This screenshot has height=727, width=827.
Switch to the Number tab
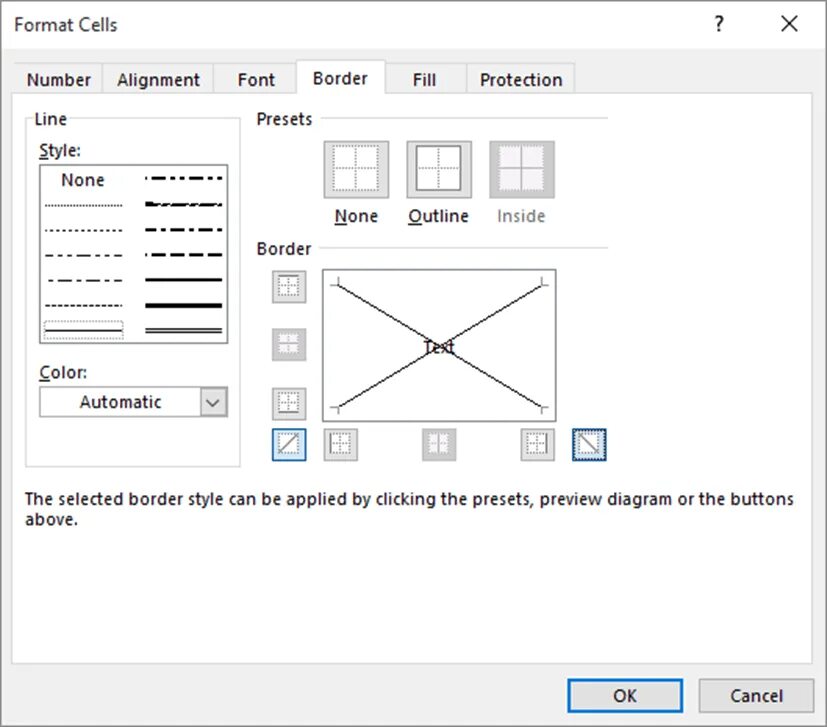coord(58,80)
